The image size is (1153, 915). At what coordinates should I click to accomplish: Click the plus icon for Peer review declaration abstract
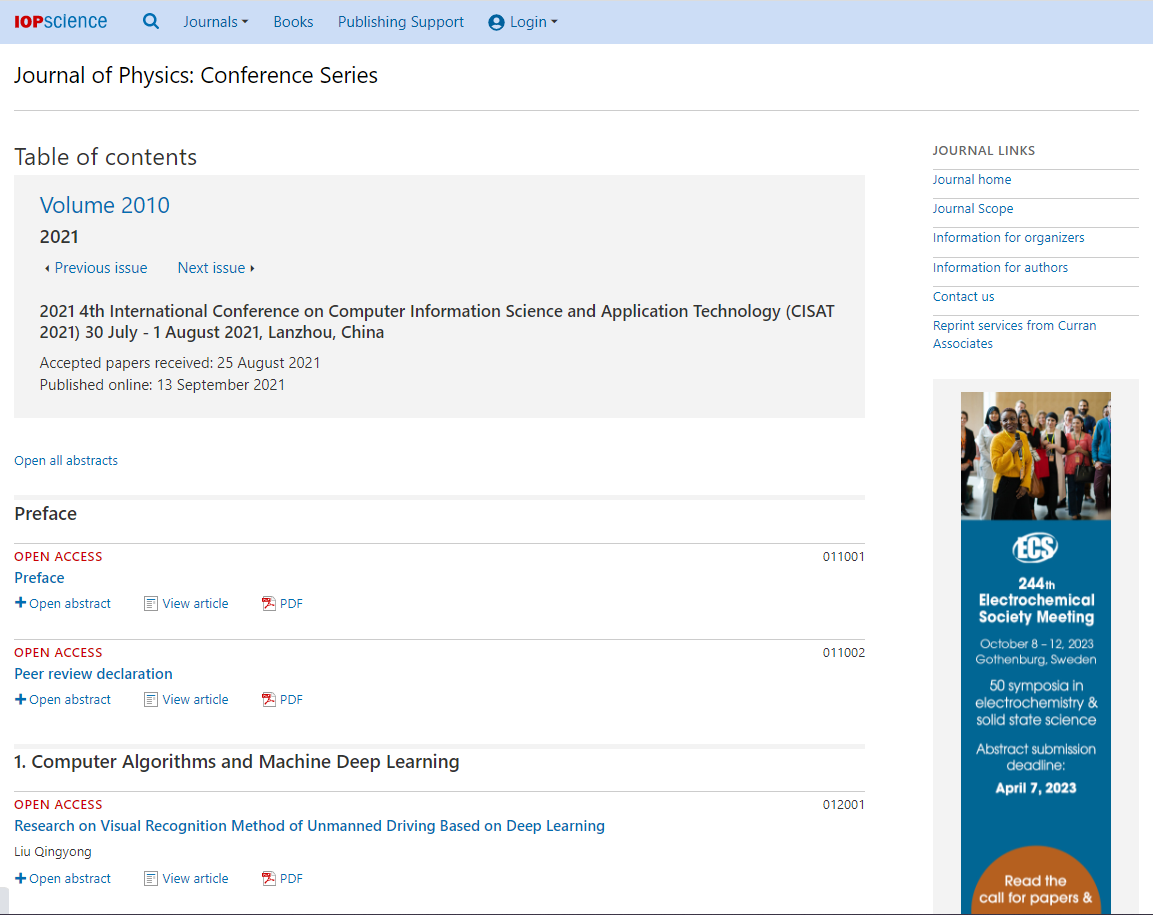click(21, 699)
